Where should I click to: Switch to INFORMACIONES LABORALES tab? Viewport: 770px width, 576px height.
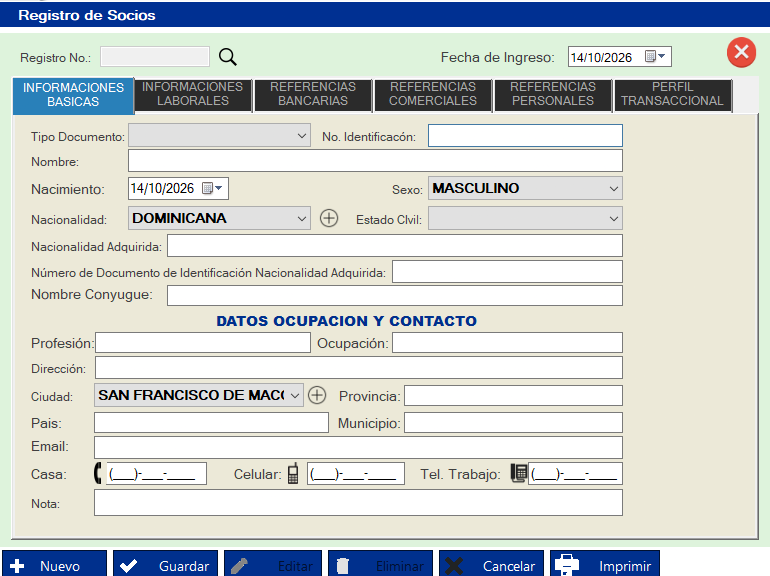click(193, 94)
